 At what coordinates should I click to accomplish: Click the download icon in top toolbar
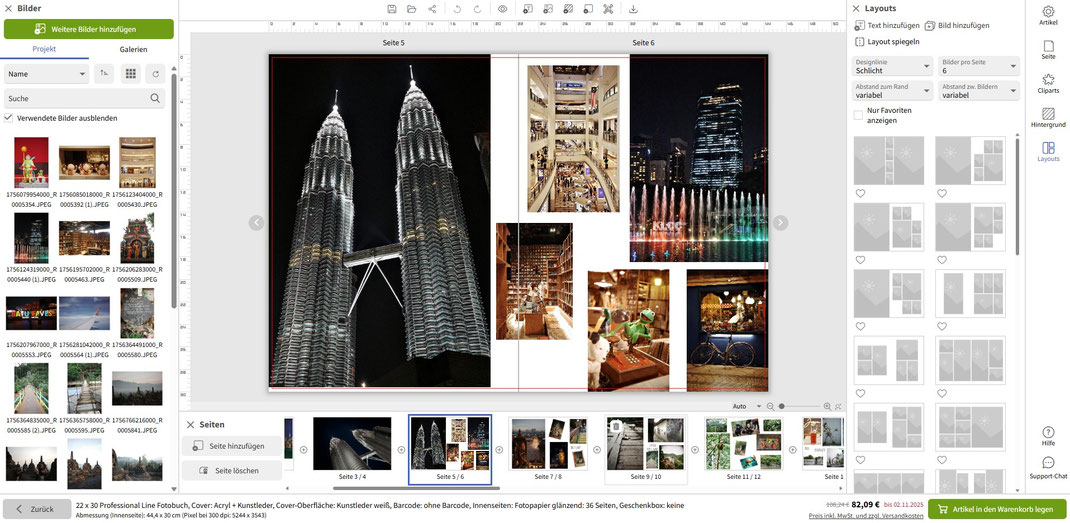pyautogui.click(x=633, y=9)
